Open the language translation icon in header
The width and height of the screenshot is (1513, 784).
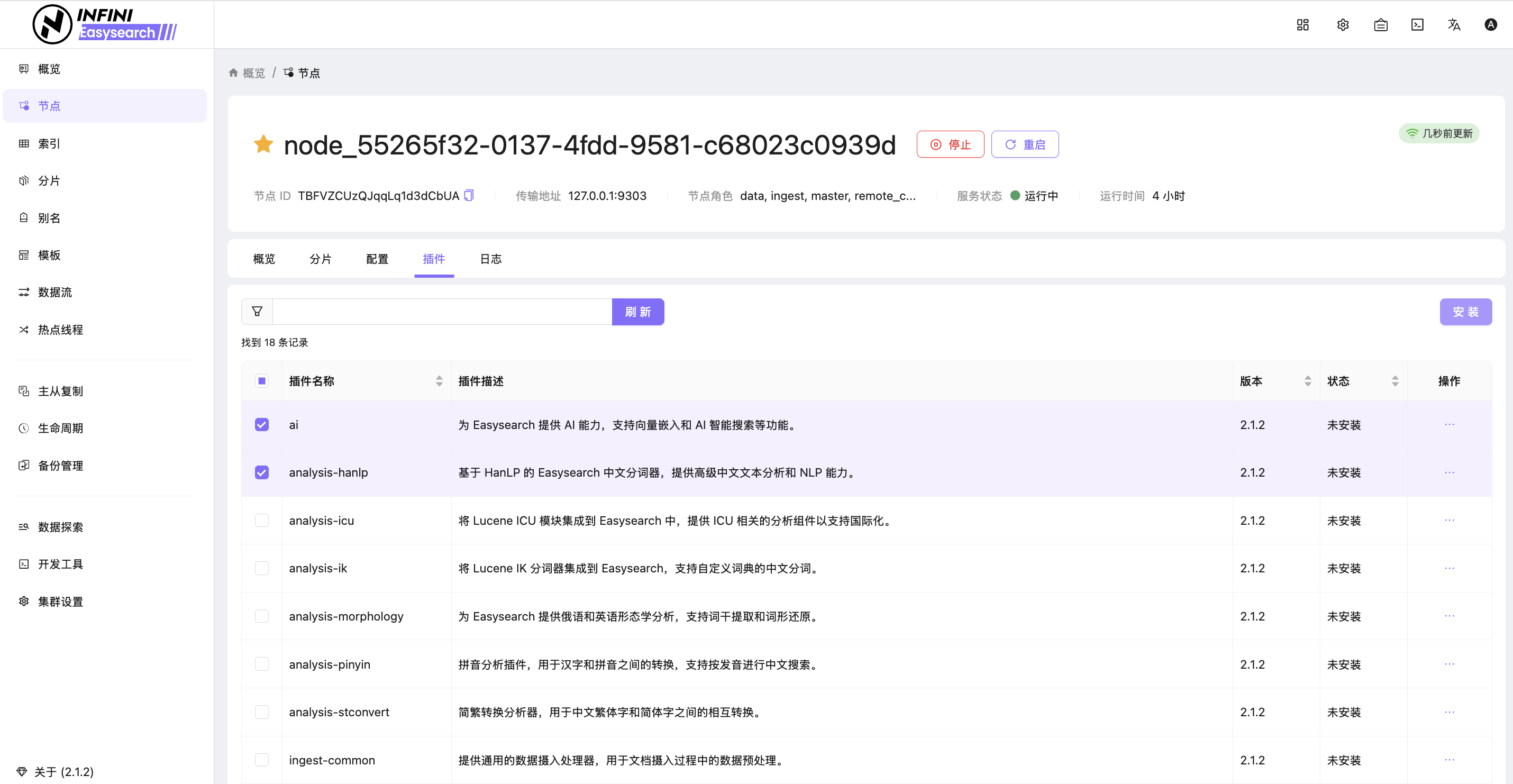tap(1454, 25)
